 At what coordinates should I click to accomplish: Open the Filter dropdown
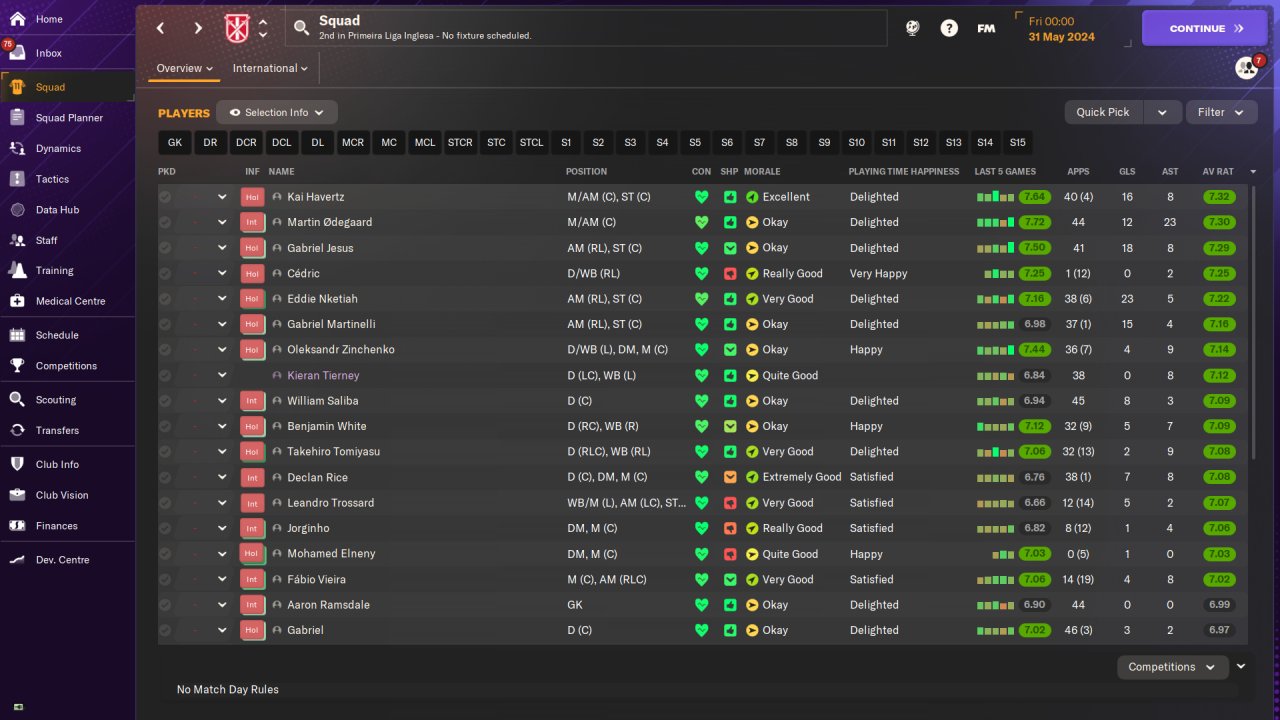tap(1221, 113)
